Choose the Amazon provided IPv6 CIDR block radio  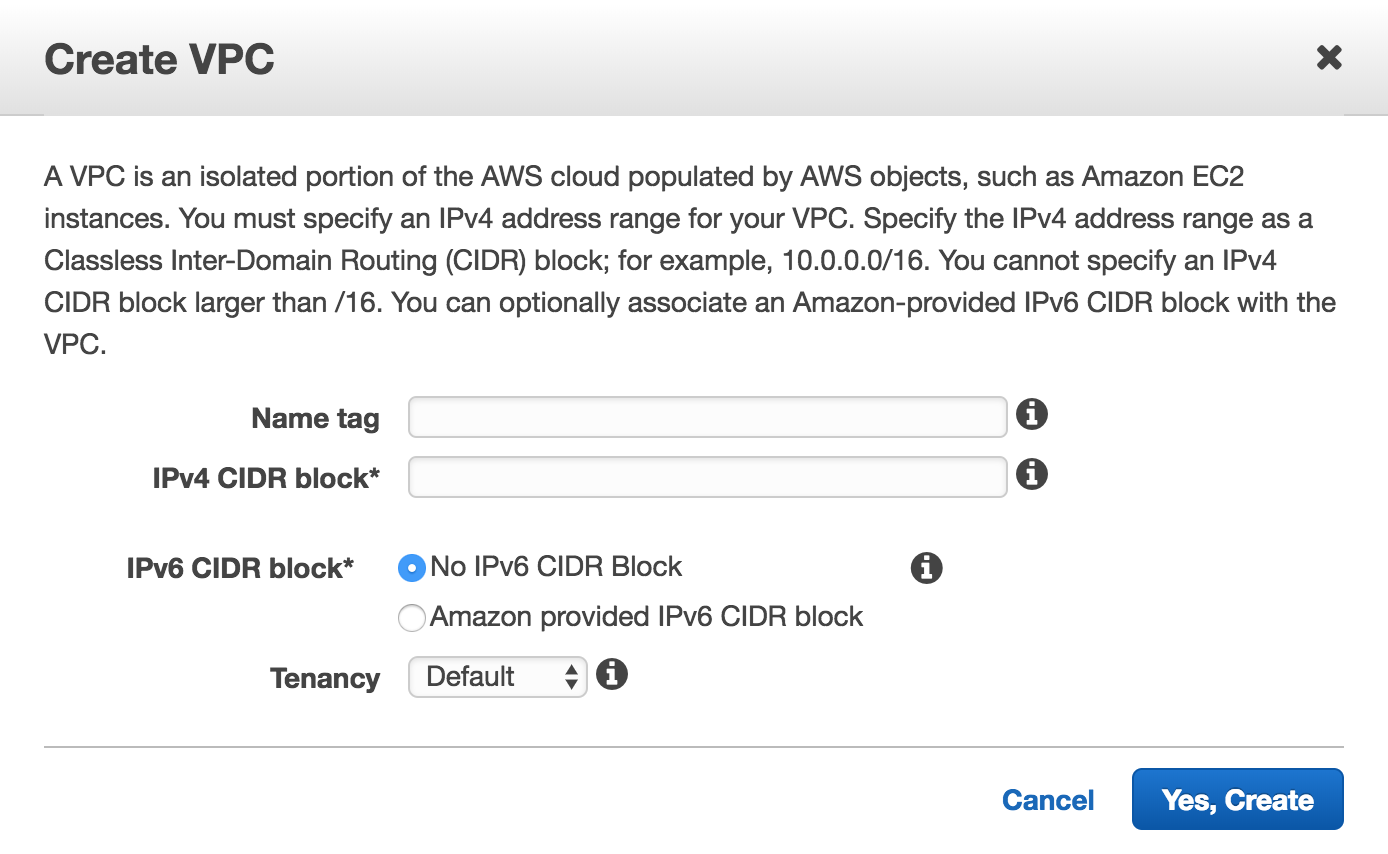(x=412, y=618)
